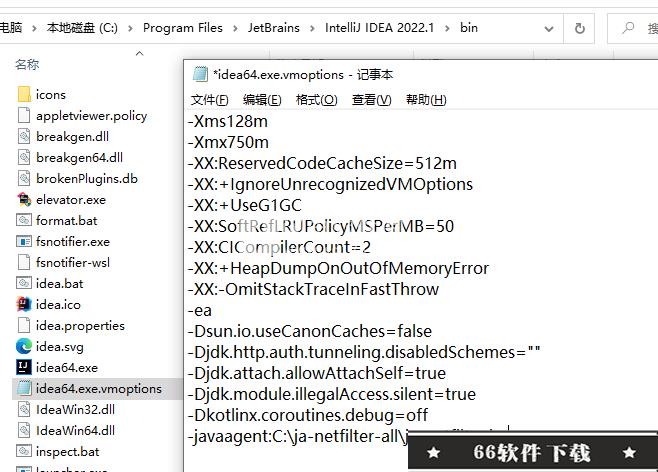This screenshot has height=472, width=658.
Task: Click the idea.properties file icon
Action: (24, 326)
